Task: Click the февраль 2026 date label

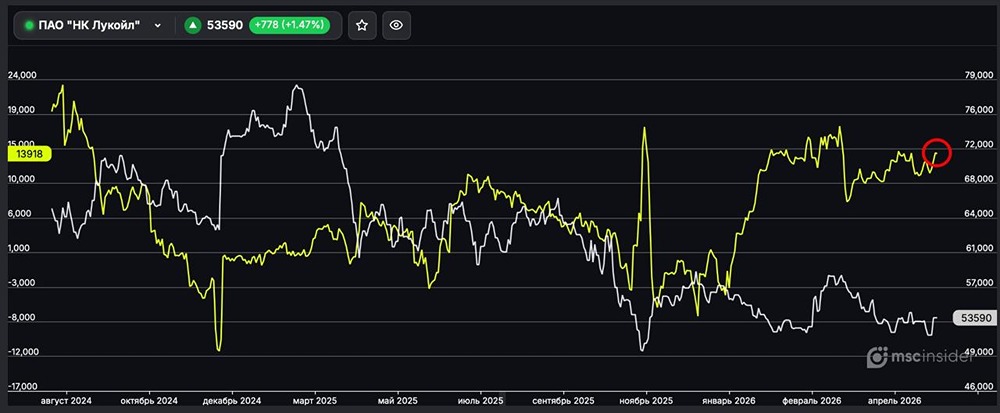Action: 811,401
